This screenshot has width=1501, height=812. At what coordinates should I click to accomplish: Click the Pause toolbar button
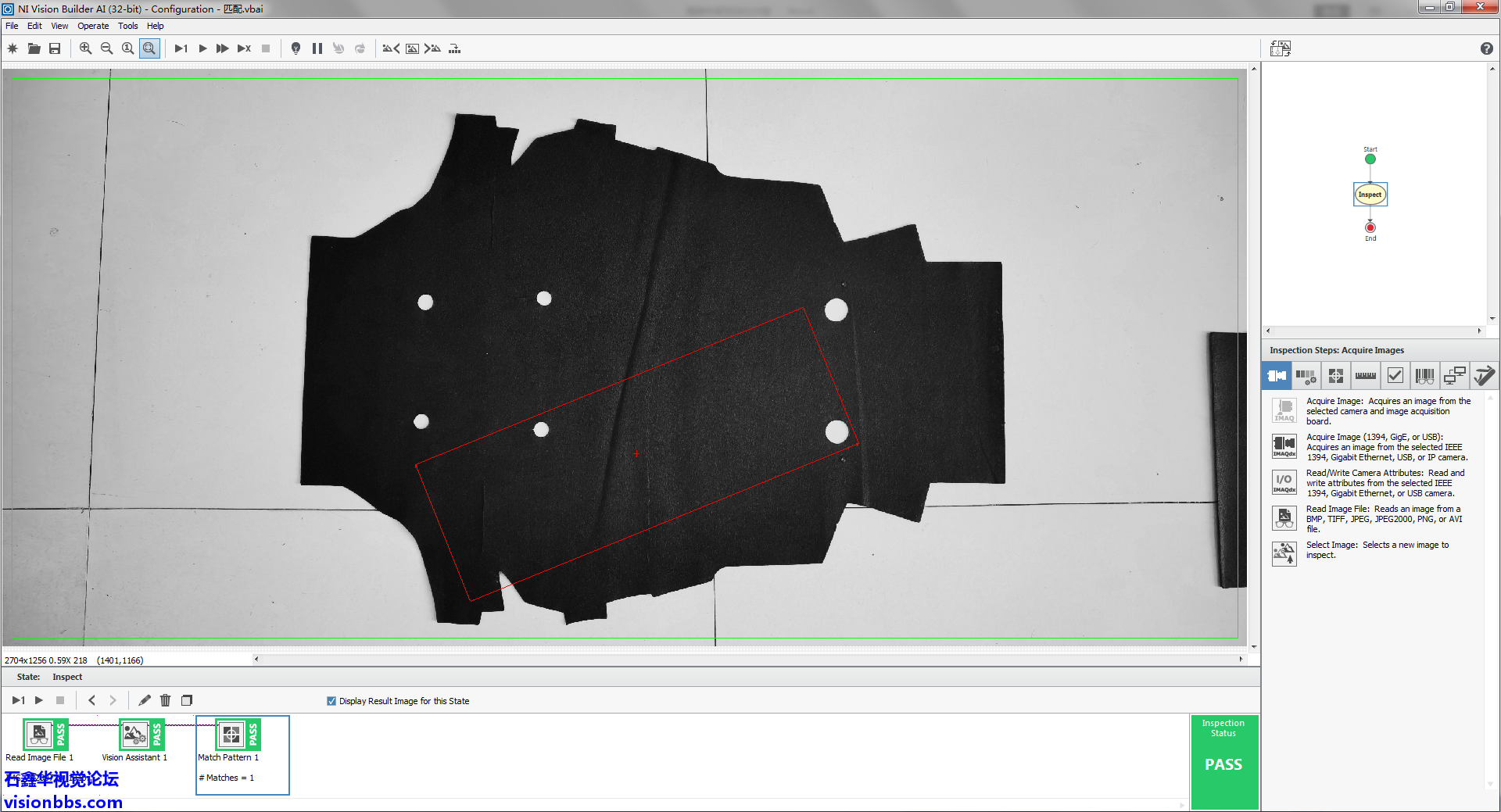tap(317, 48)
